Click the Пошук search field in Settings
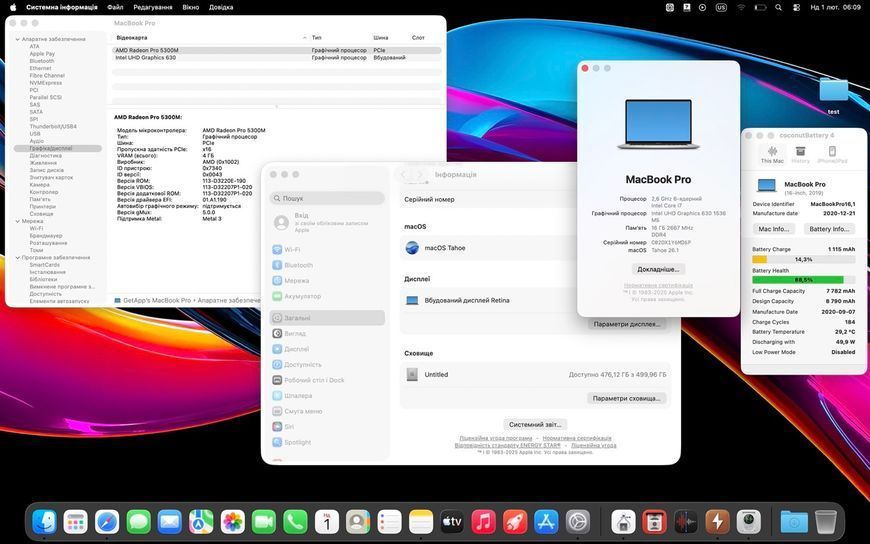The height and width of the screenshot is (544, 870). pyautogui.click(x=327, y=198)
